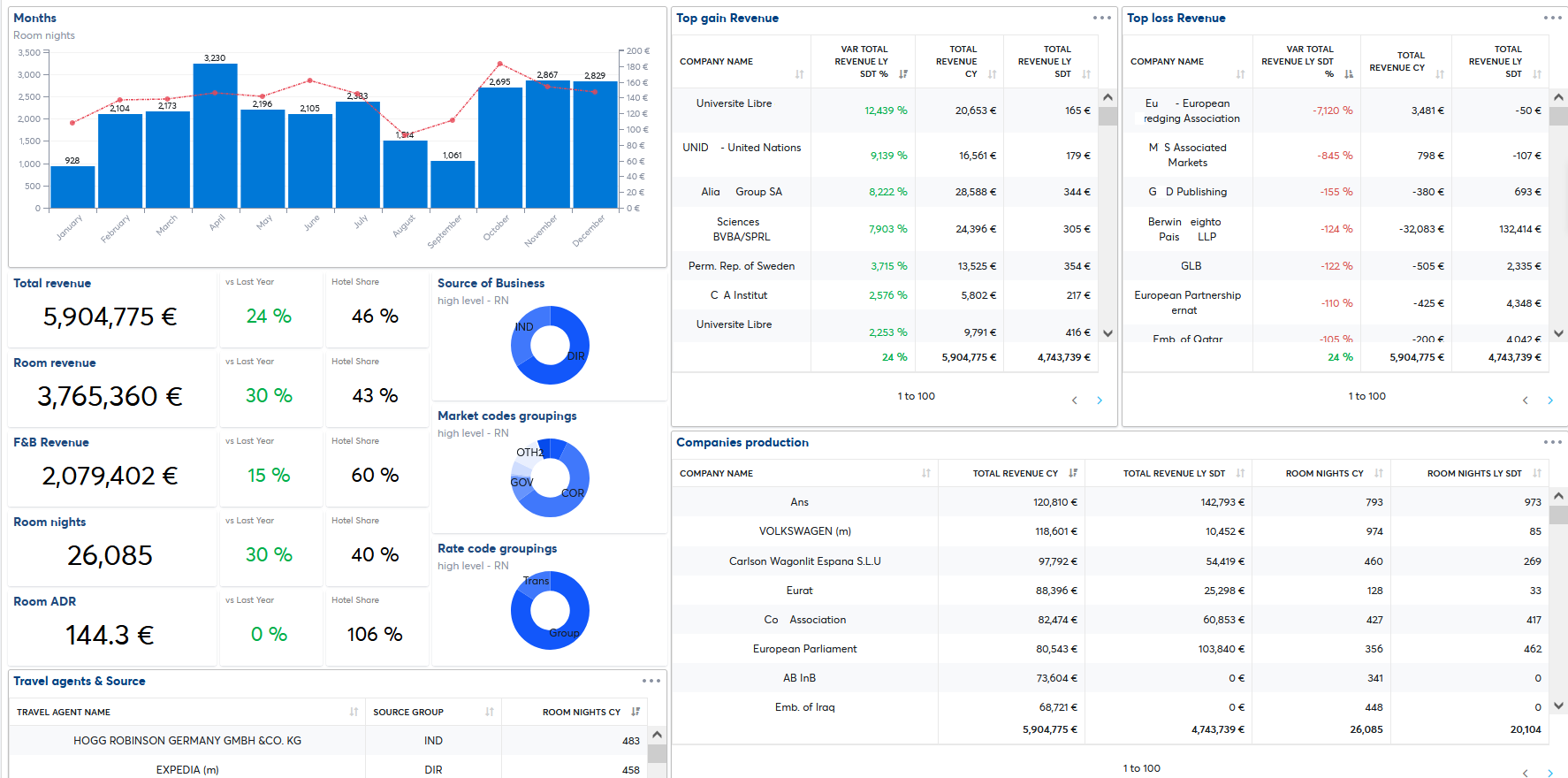Screen dimensions: 1568x778
Task: Sort Top loss table by Company Name
Action: pyautogui.click(x=1240, y=74)
